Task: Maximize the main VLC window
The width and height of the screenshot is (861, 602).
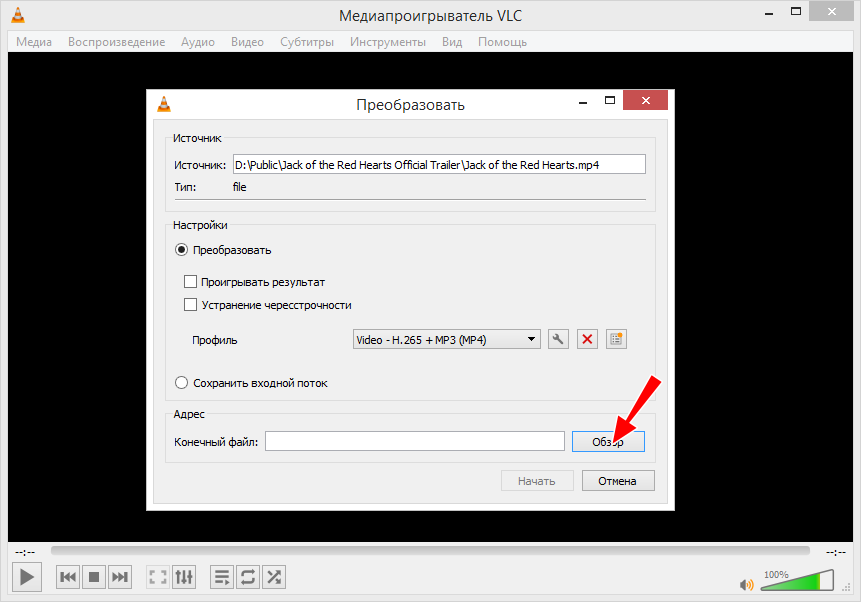Action: tap(796, 12)
